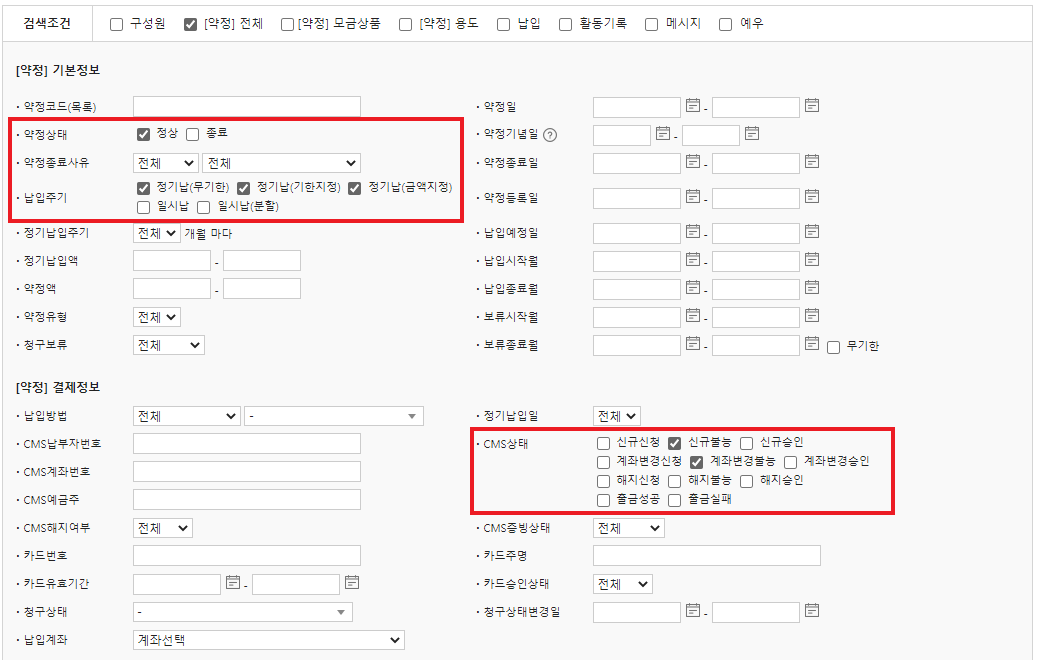Open the end date calendar for 약정종료일
This screenshot has height=660, width=1038.
[812, 161]
